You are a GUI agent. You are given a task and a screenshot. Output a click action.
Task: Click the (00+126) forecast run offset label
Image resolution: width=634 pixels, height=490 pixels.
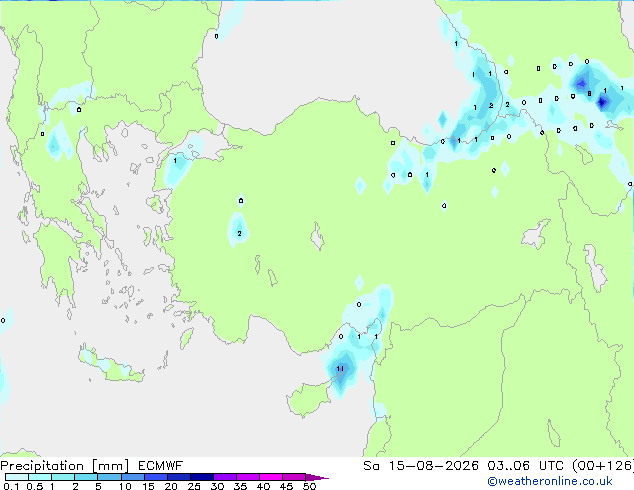point(602,466)
